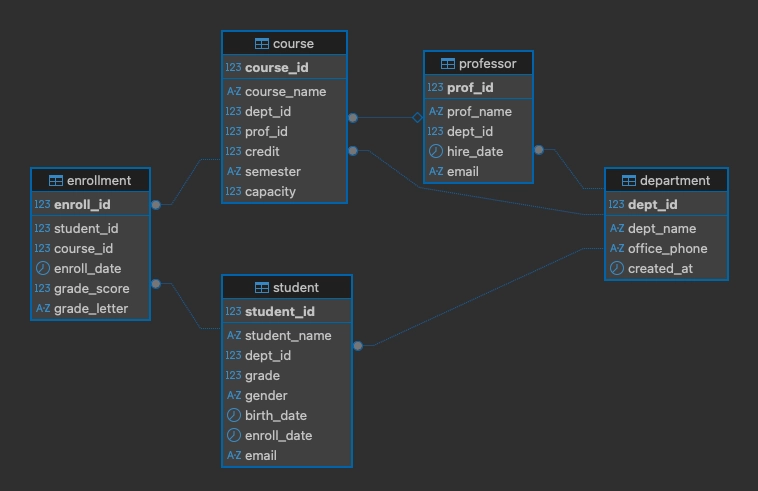758x491 pixels.
Task: Click the A-Z text type icon for course_name
Action: (x=233, y=91)
